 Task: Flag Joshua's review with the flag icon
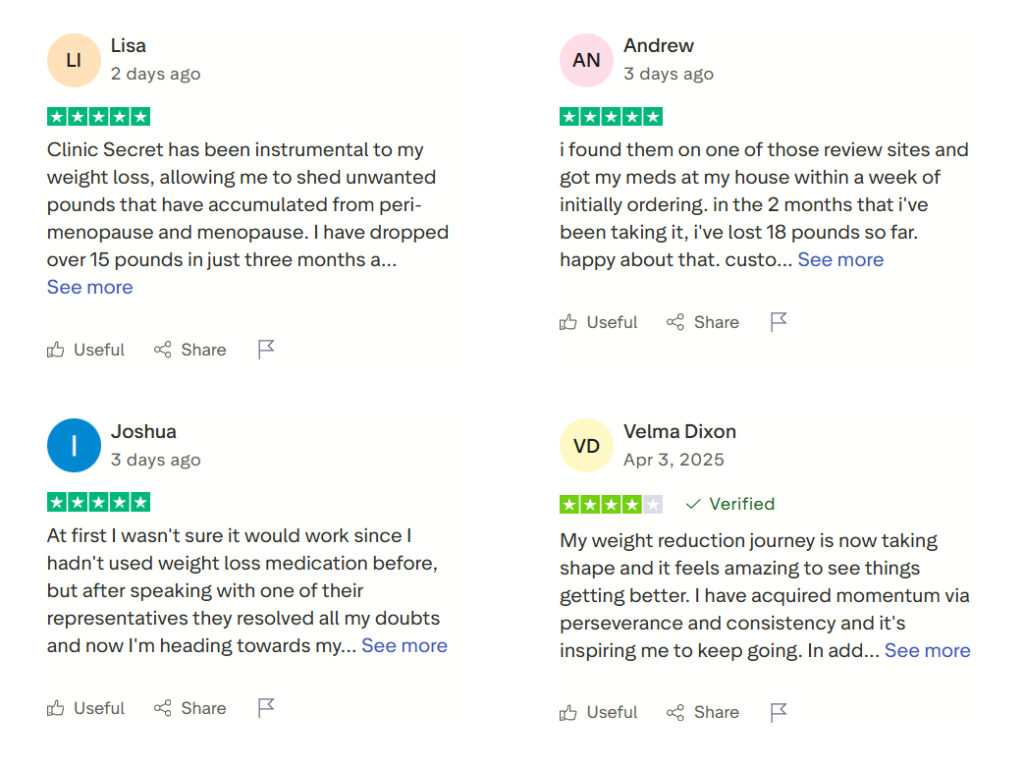coord(266,707)
